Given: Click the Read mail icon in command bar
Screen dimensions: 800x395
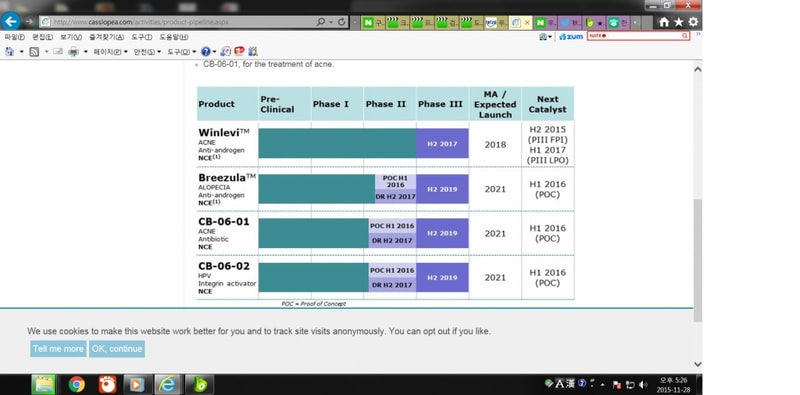Looking at the screenshot, I should tap(58, 52).
